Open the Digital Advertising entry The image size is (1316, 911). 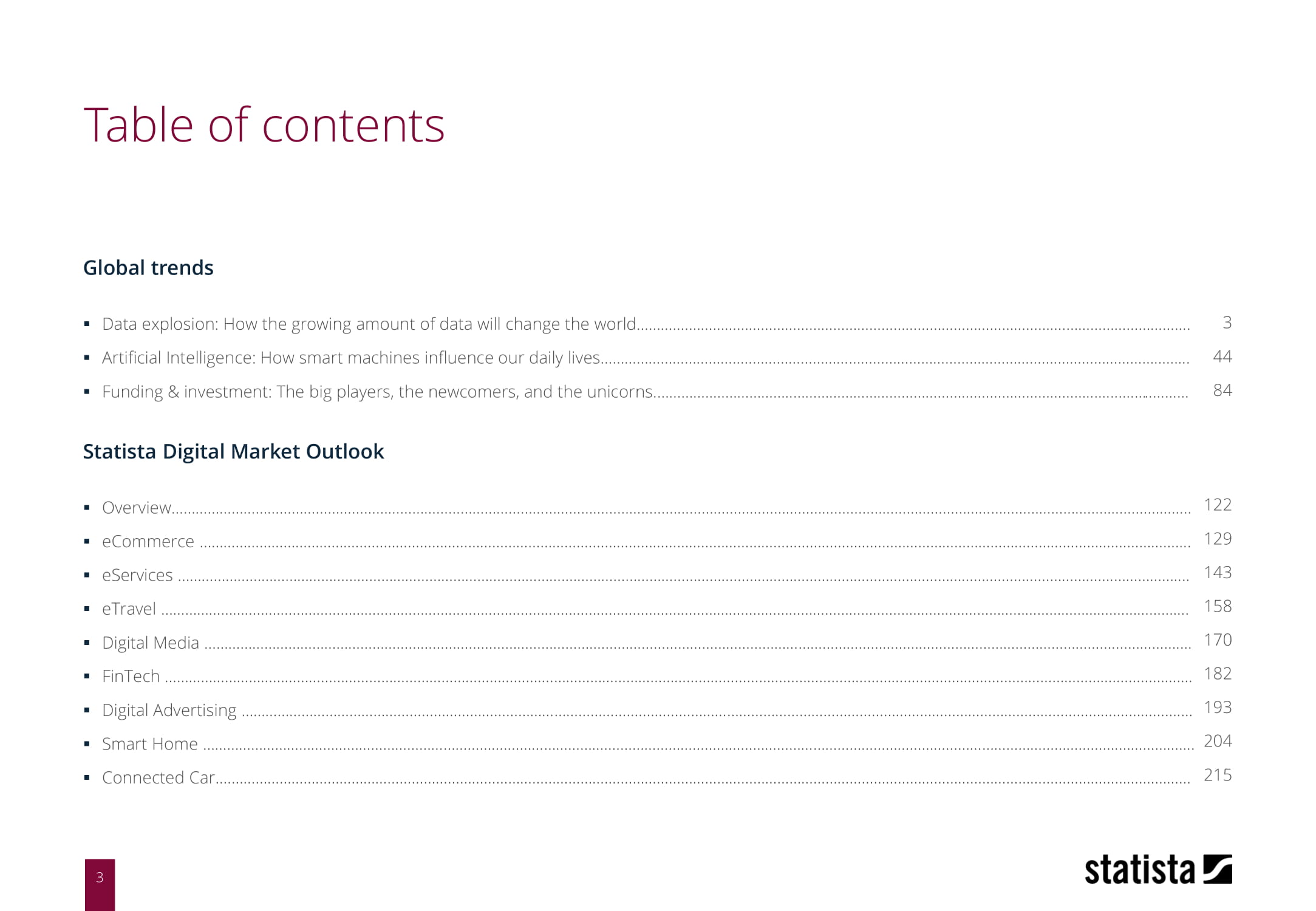(x=169, y=710)
